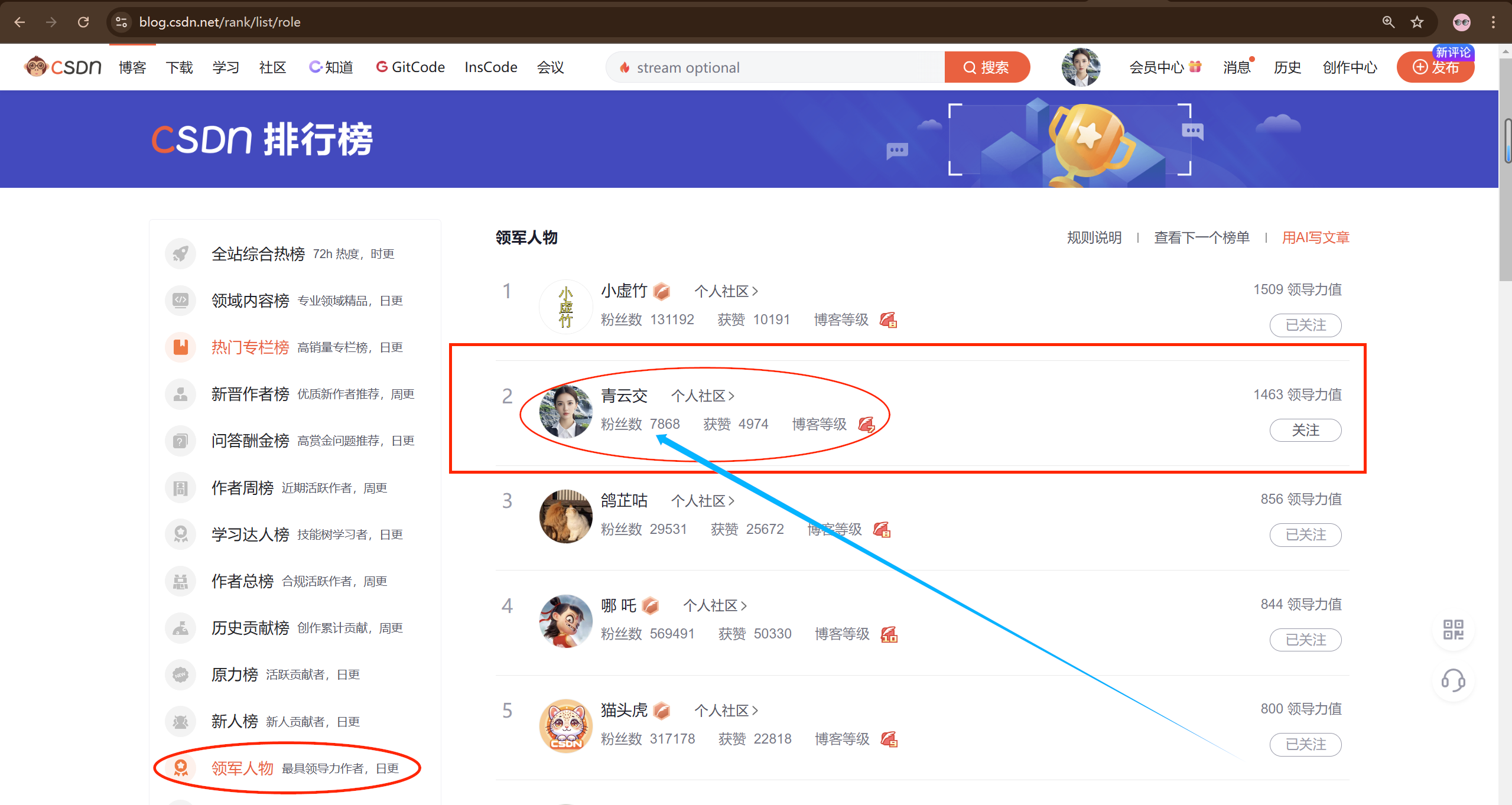The width and height of the screenshot is (1512, 805).
Task: Click the code icon for 领域内容榜
Action: [180, 301]
